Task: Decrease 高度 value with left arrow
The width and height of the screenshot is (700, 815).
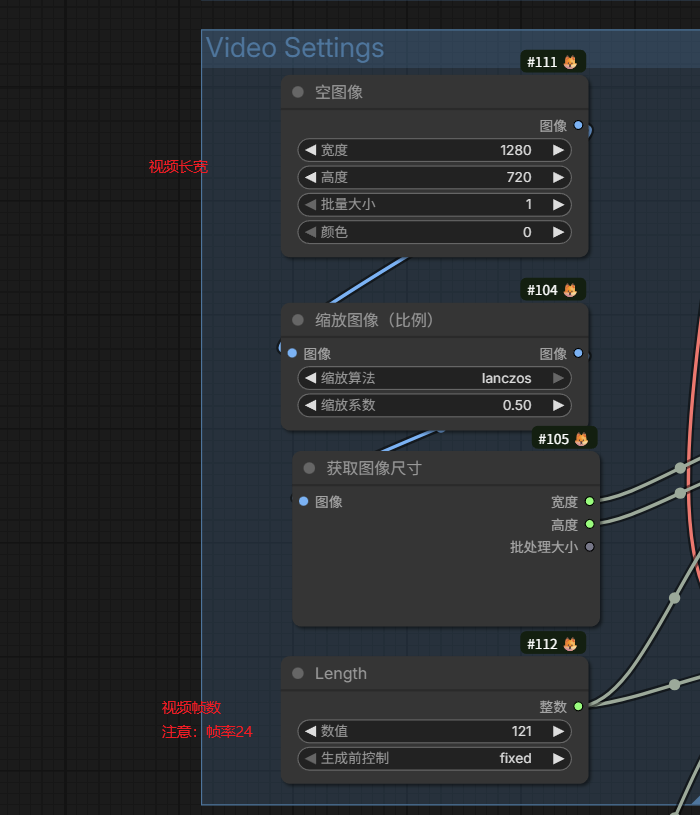Action: [310, 177]
